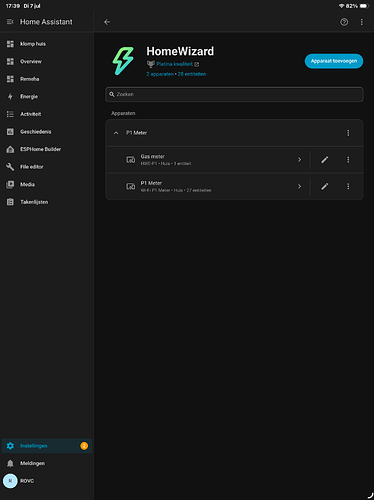Click the Wi-Fi status icon
Image resolution: width=374 pixels, height=500 pixels.
341,6
